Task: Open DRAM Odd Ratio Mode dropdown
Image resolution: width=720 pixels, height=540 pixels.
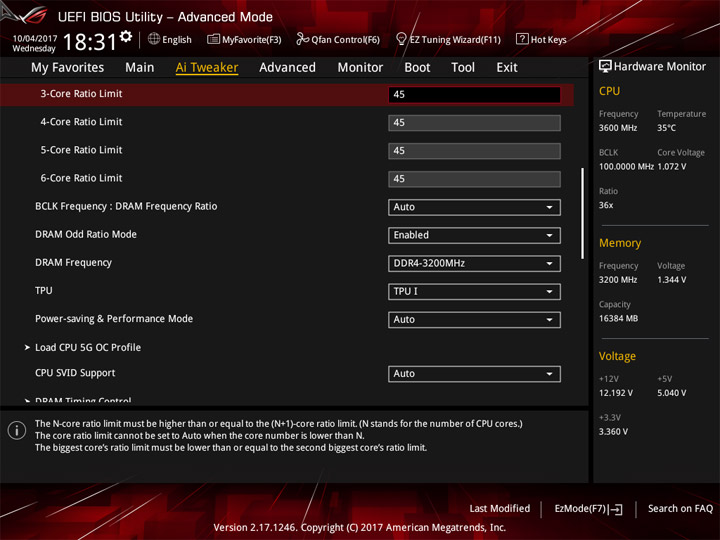Action: point(474,235)
